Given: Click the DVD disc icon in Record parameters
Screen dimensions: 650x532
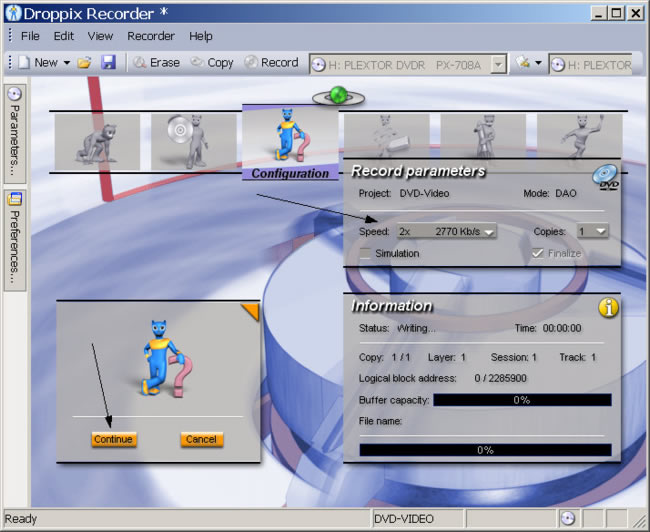Looking at the screenshot, I should point(606,177).
